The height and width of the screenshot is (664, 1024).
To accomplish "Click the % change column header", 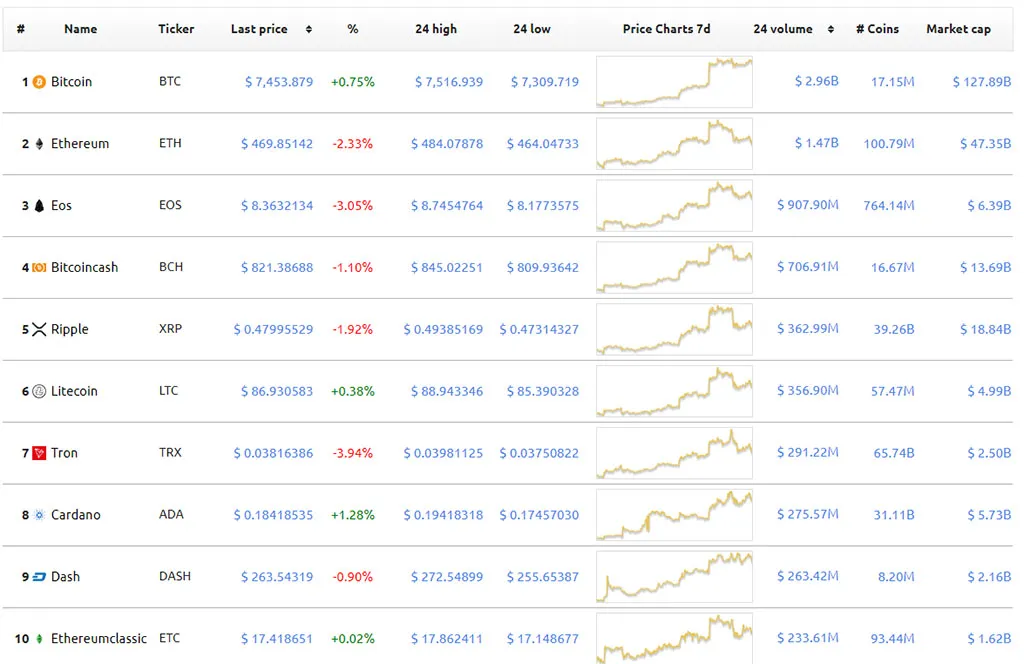I will click(x=353, y=29).
